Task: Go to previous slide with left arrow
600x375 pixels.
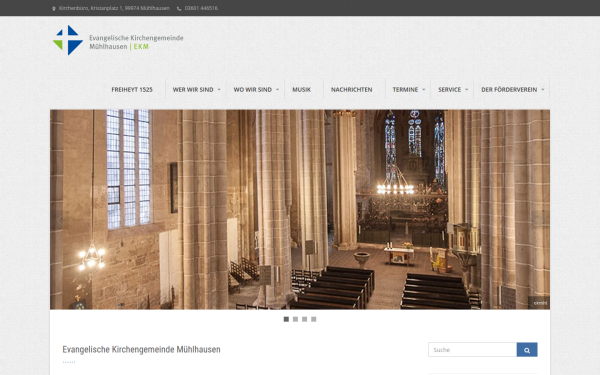Action: 59,220
